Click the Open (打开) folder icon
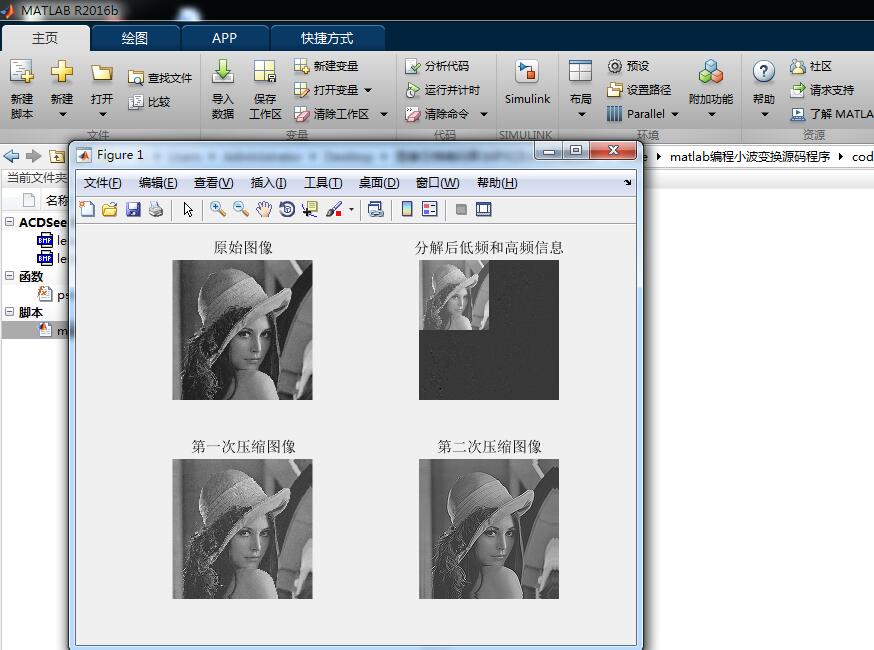The height and width of the screenshot is (650, 874). coord(102,72)
